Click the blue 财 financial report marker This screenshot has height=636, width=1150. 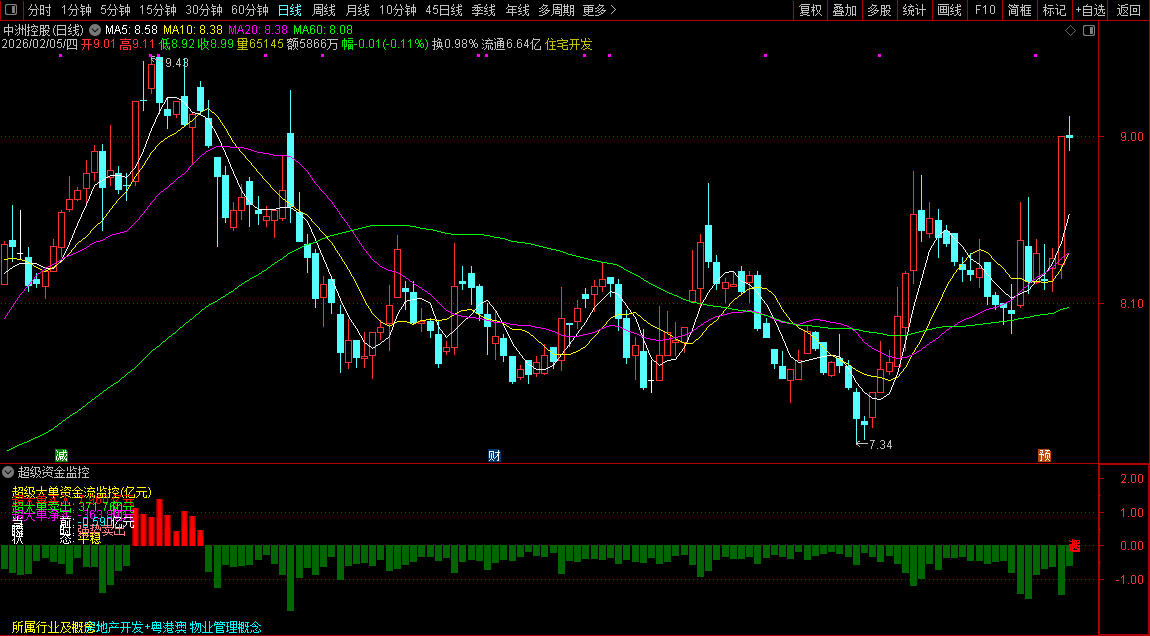[493, 456]
